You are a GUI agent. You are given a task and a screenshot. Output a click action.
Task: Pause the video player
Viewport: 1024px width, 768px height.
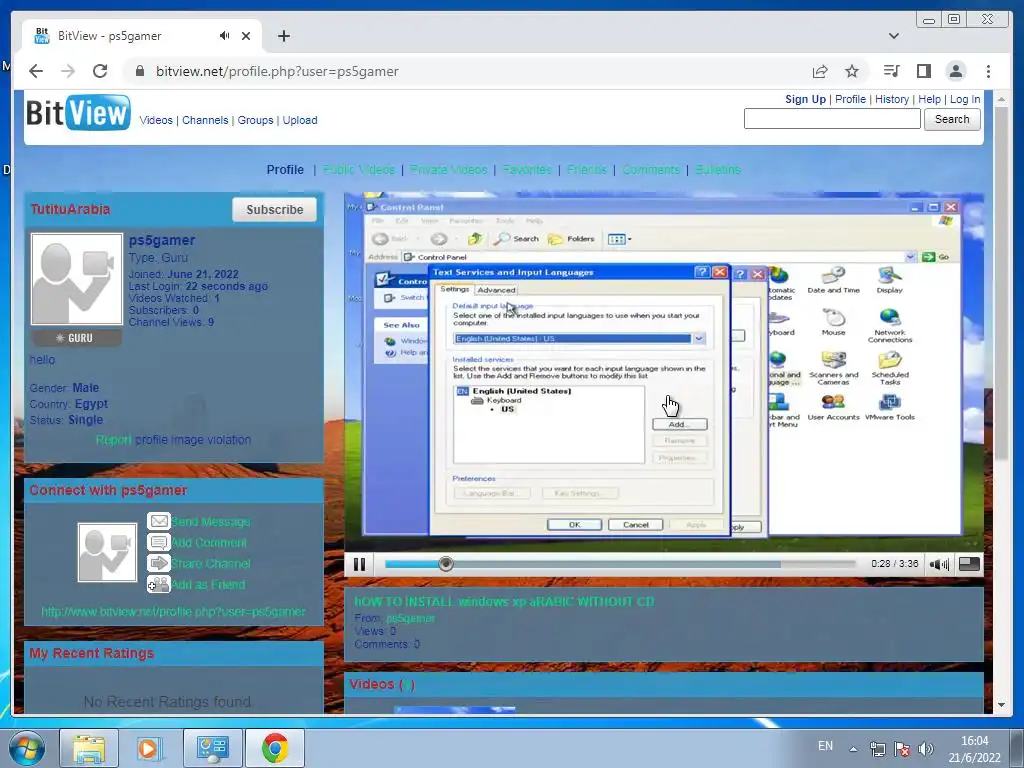359,564
